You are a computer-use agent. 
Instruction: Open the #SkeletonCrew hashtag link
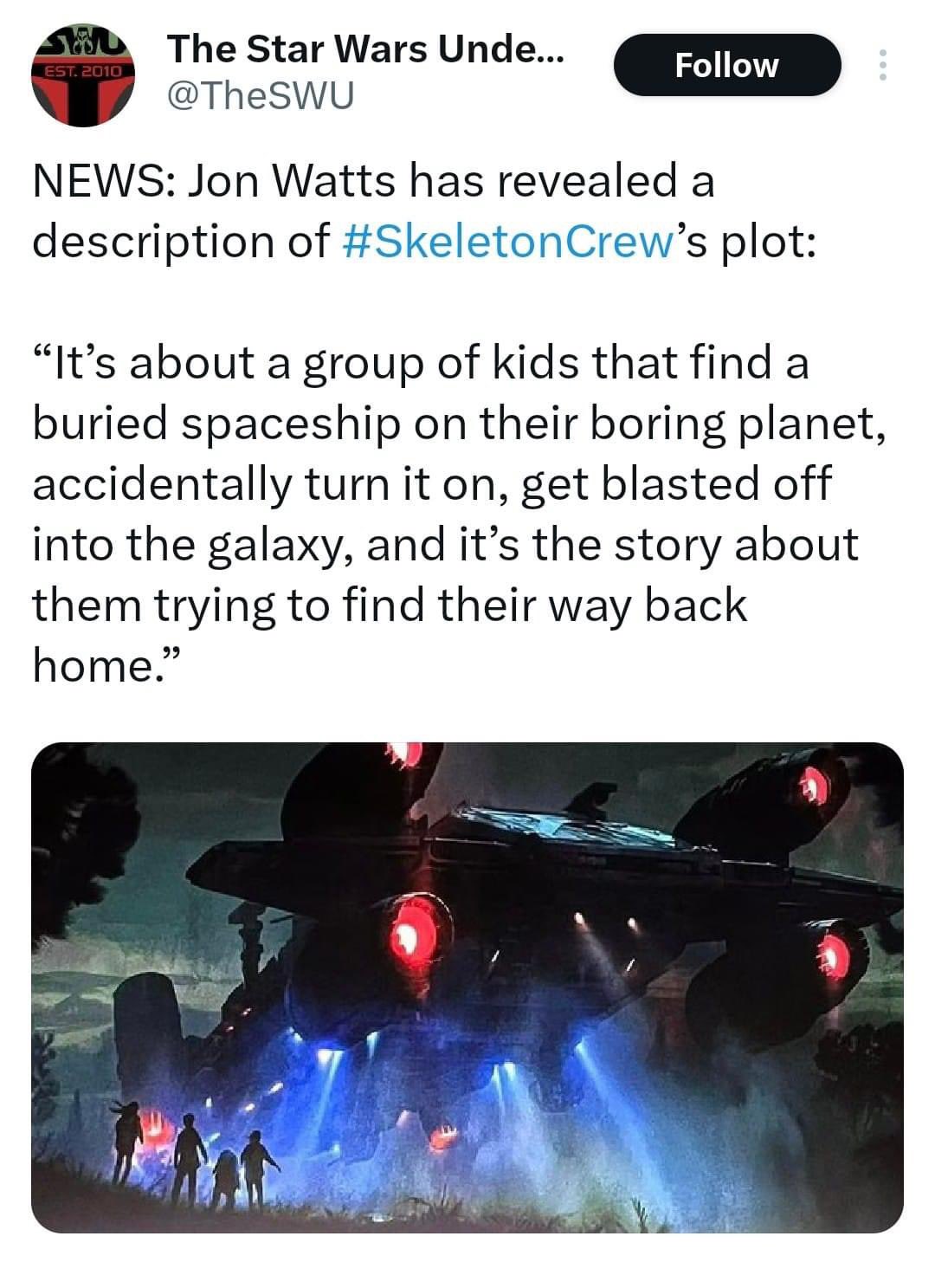click(502, 240)
